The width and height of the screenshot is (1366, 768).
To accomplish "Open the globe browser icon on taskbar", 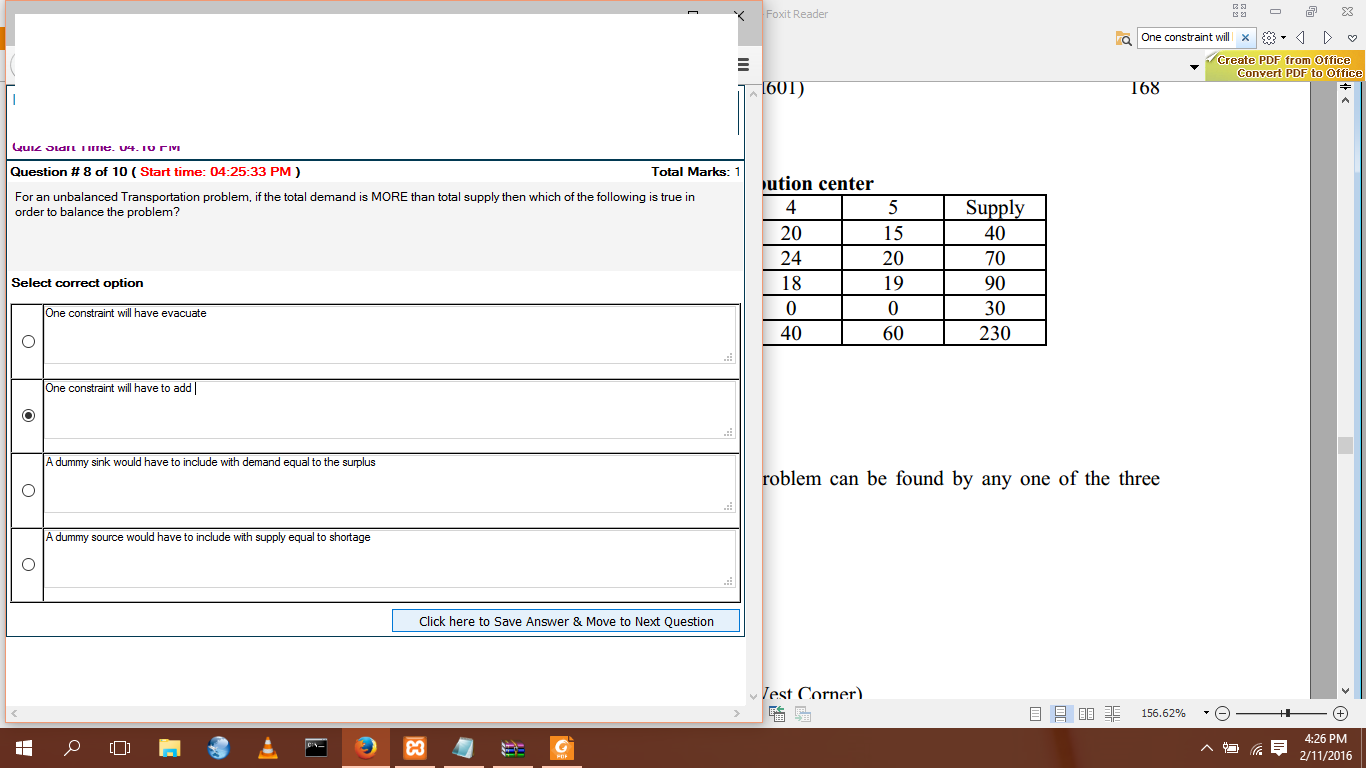I will [x=219, y=748].
